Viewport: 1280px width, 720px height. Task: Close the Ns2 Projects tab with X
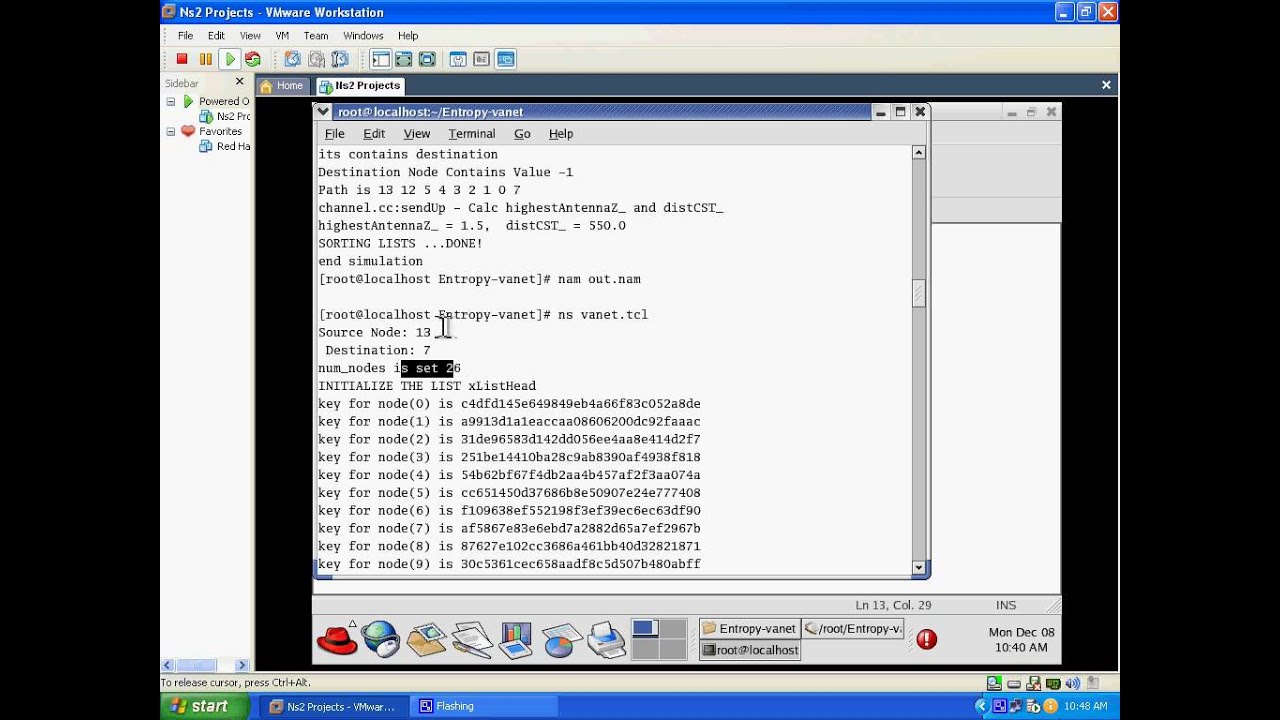[x=1106, y=85]
